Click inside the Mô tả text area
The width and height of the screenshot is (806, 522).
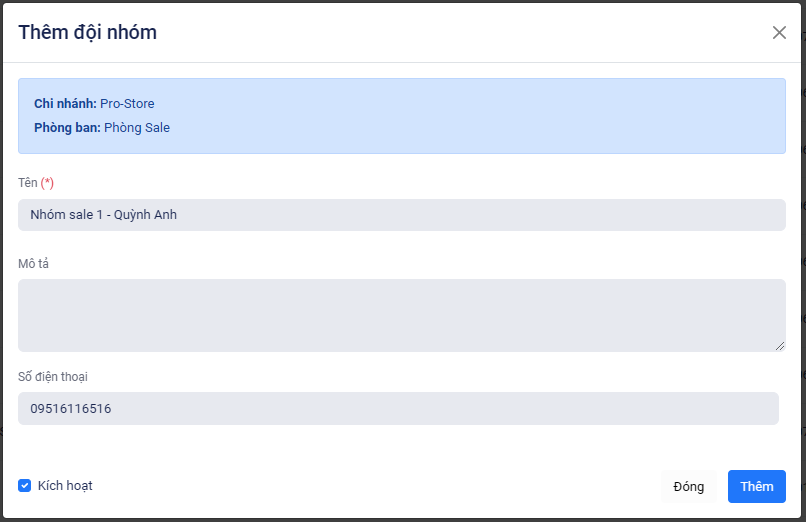401,315
